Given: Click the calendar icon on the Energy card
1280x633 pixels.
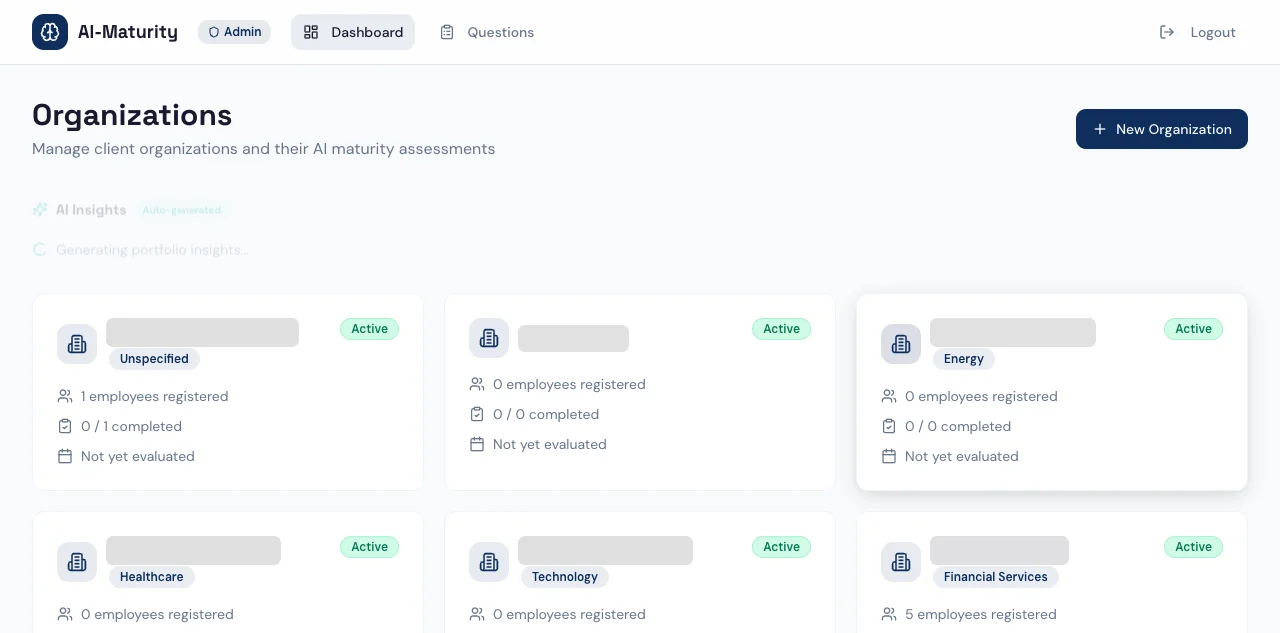Looking at the screenshot, I should pyautogui.click(x=889, y=456).
